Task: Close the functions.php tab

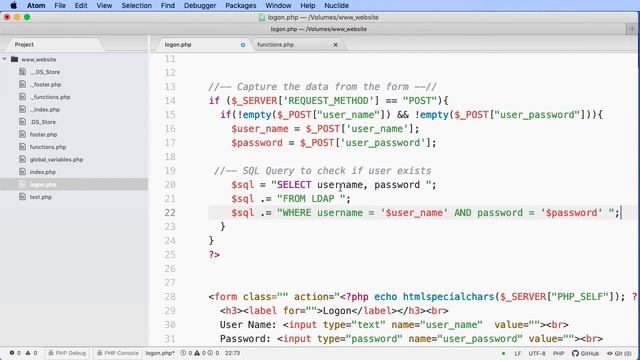Action: point(336,44)
